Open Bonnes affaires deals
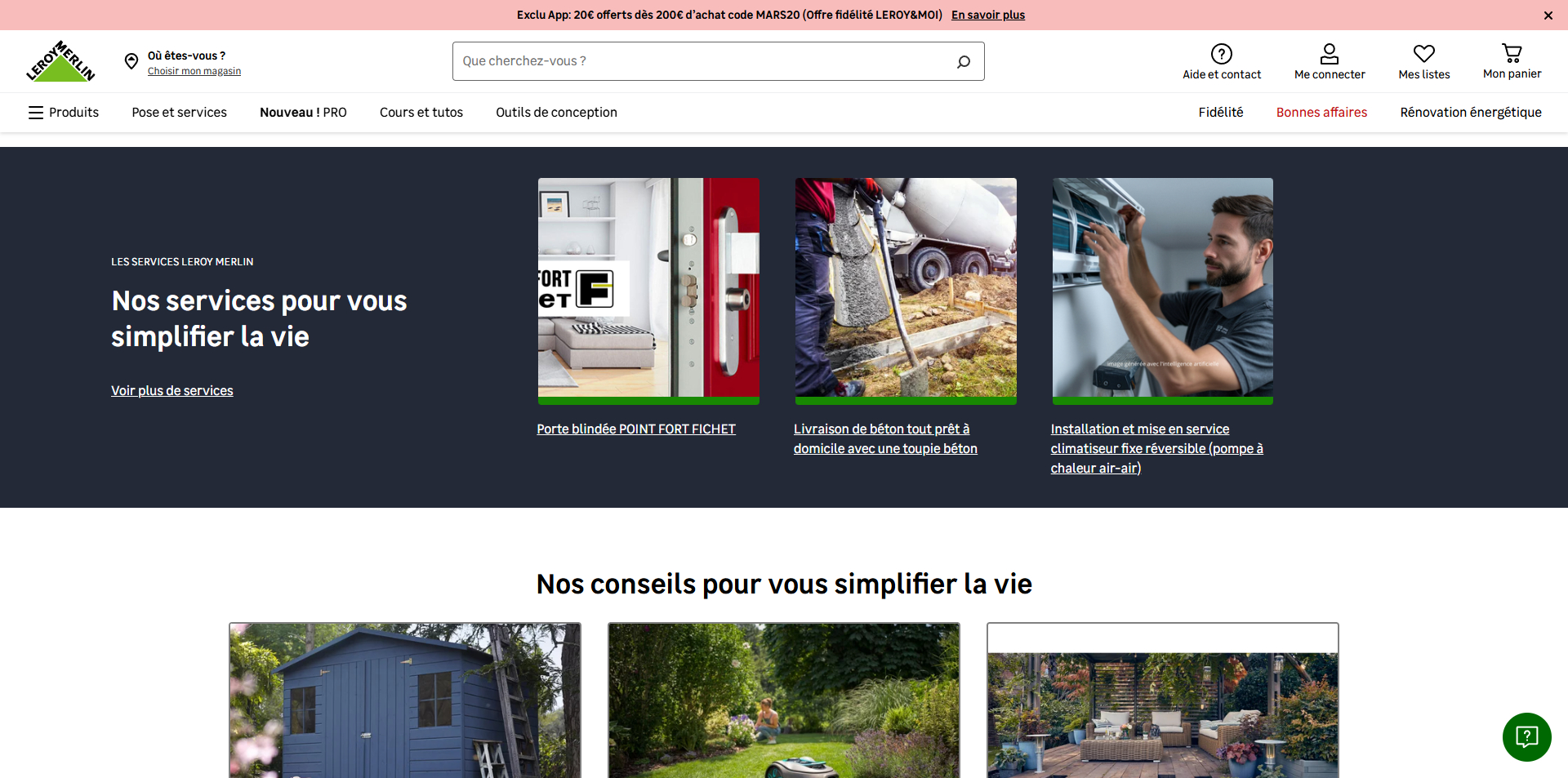This screenshot has height=778, width=1568. coord(1321,113)
